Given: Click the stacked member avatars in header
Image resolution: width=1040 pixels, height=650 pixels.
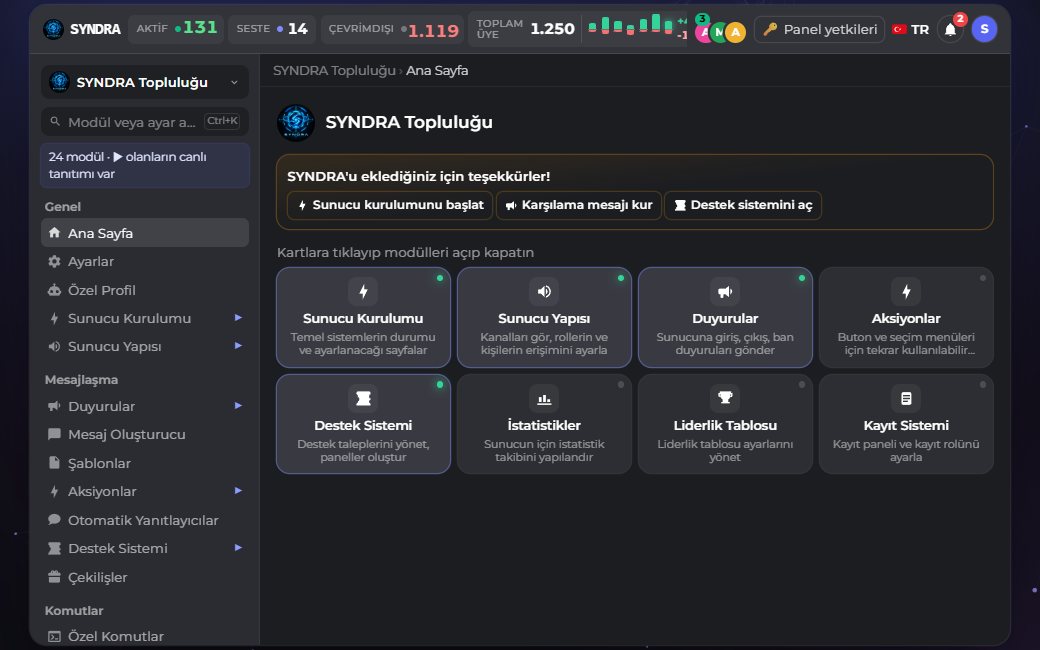Looking at the screenshot, I should coord(720,30).
